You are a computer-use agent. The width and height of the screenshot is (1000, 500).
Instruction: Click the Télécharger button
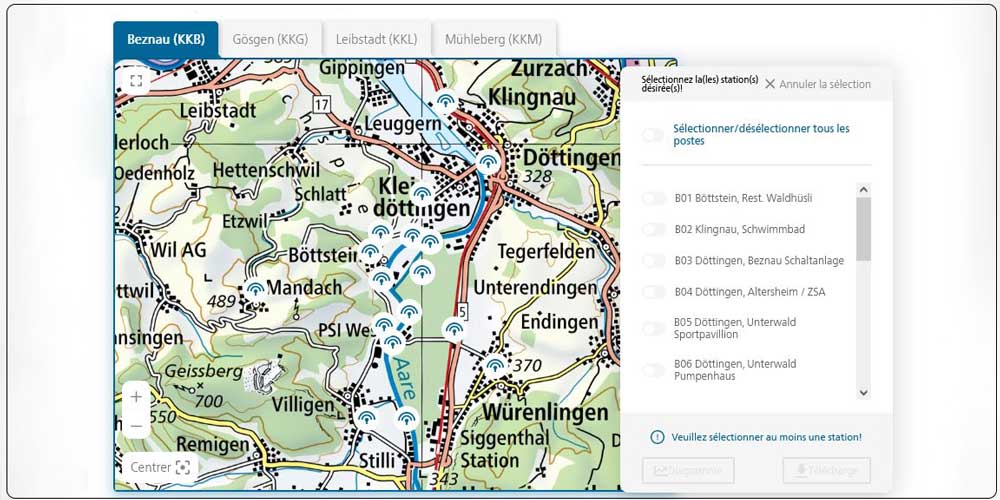click(x=826, y=470)
